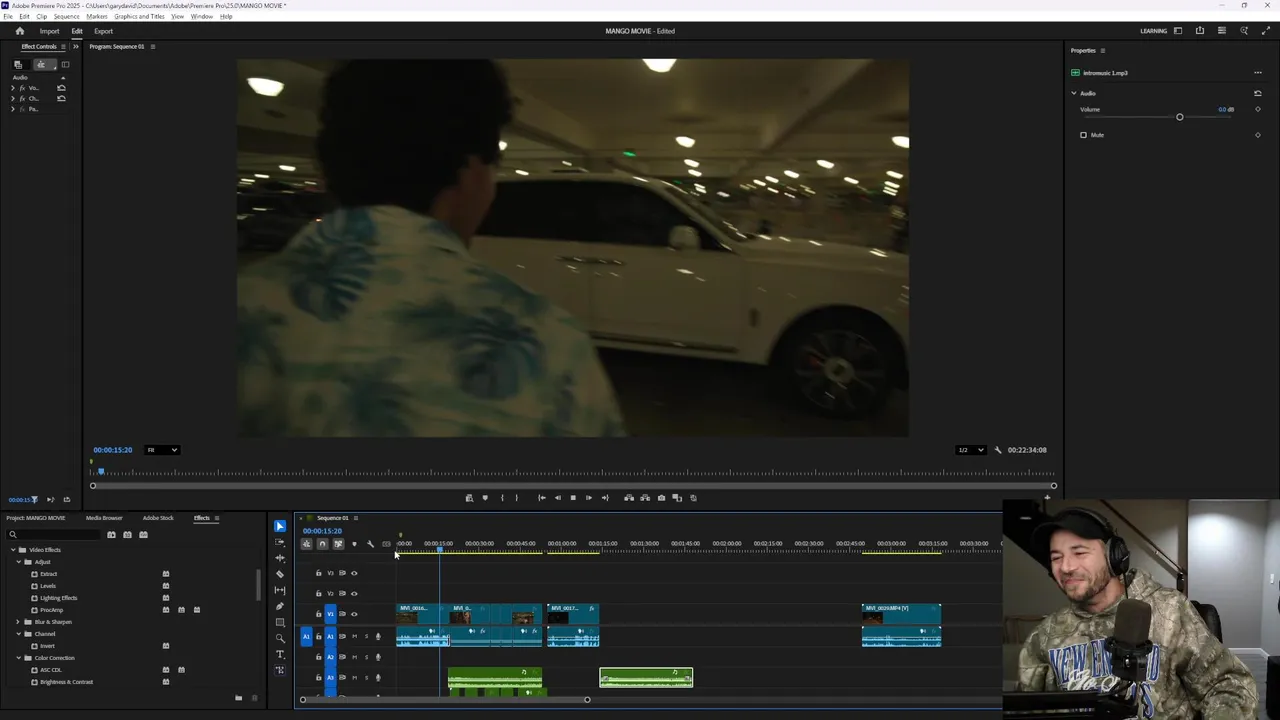Click Home icon in top bar
Viewport: 1280px width, 720px height.
click(19, 31)
